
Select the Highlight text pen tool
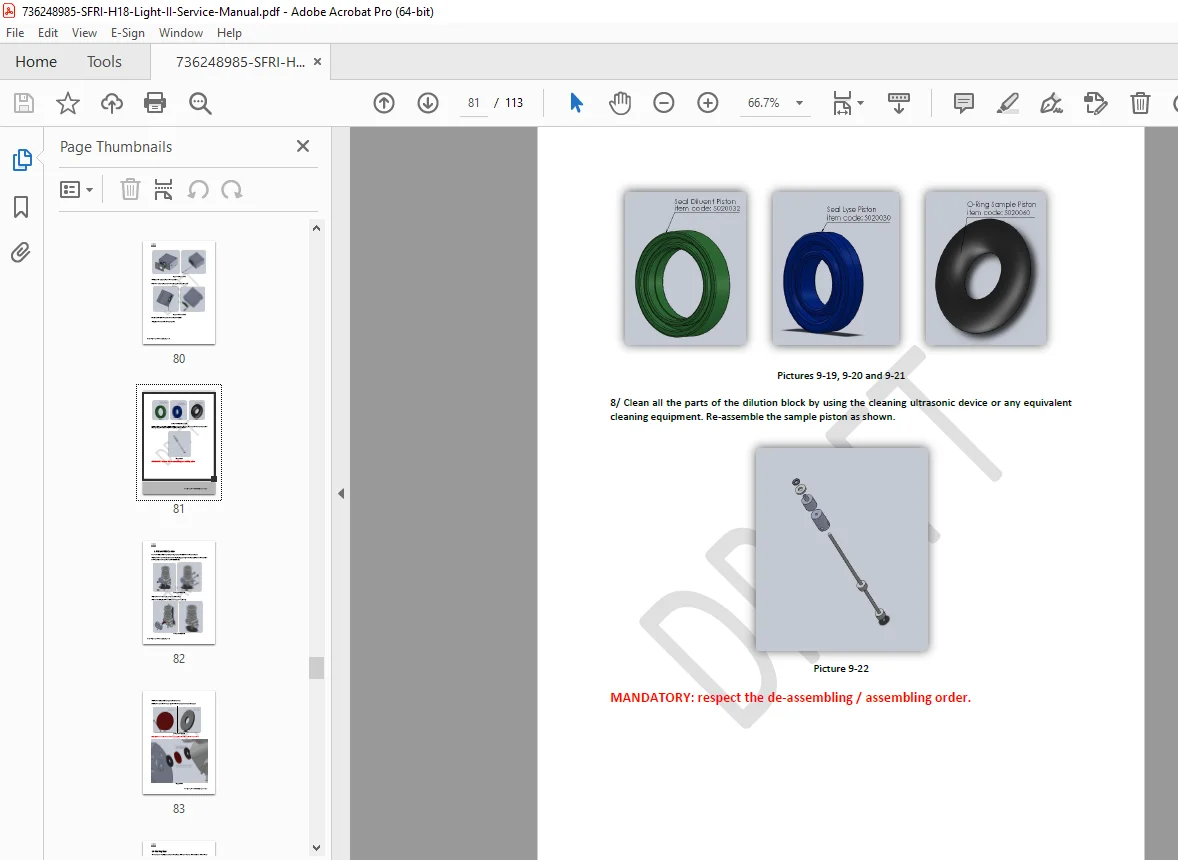[x=1007, y=103]
